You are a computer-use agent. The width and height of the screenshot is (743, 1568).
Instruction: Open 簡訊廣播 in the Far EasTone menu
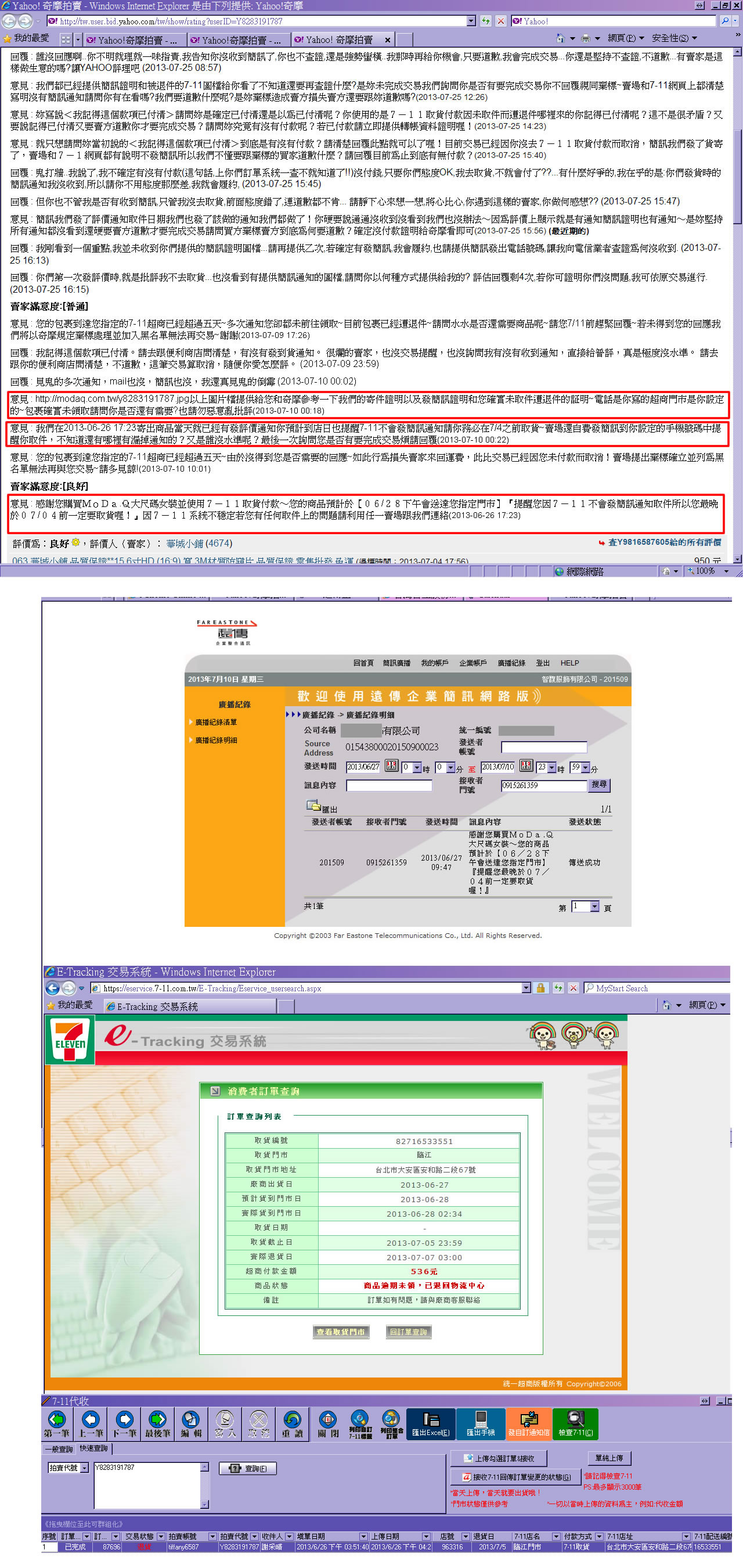coord(396,663)
